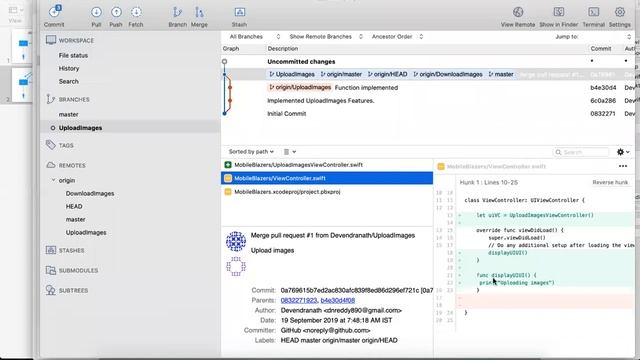
Task: Select origin HEAD remote entry
Action: (74, 207)
